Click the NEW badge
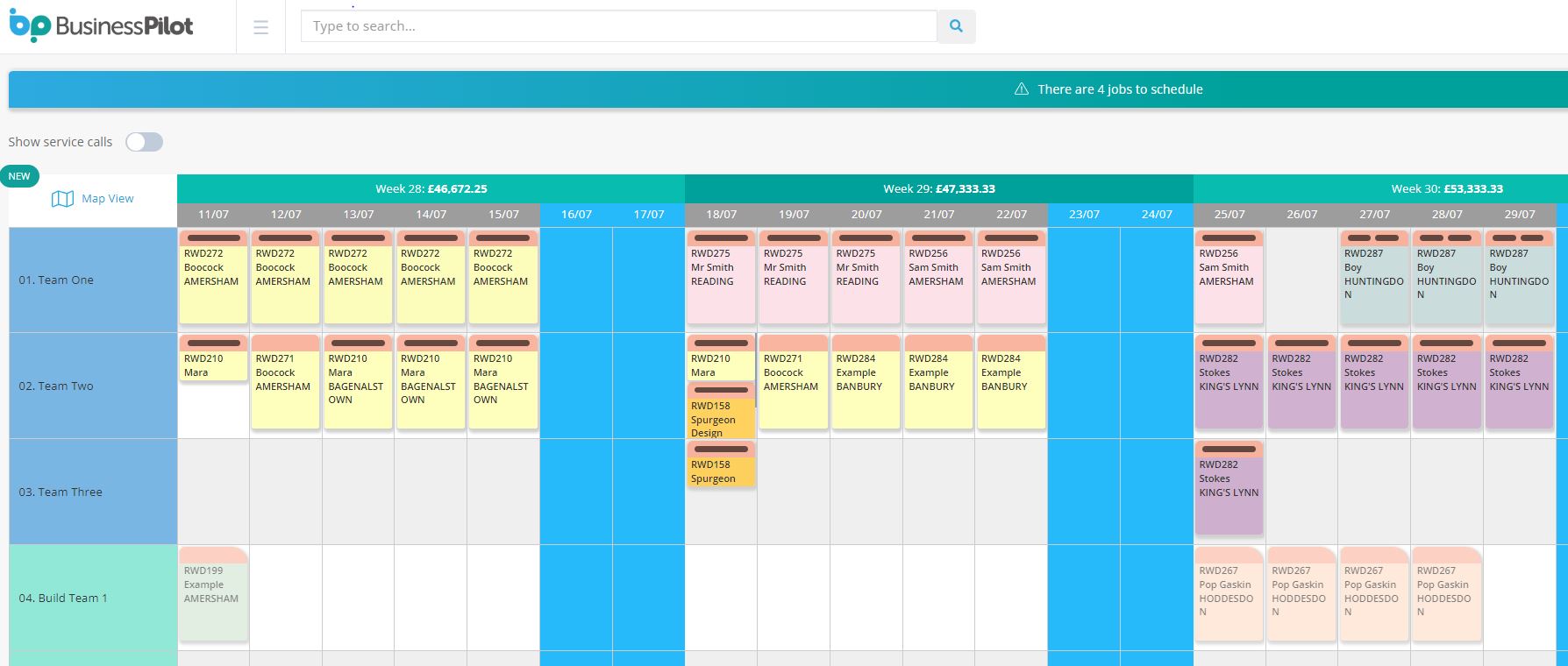The height and width of the screenshot is (666, 1568). (x=19, y=176)
